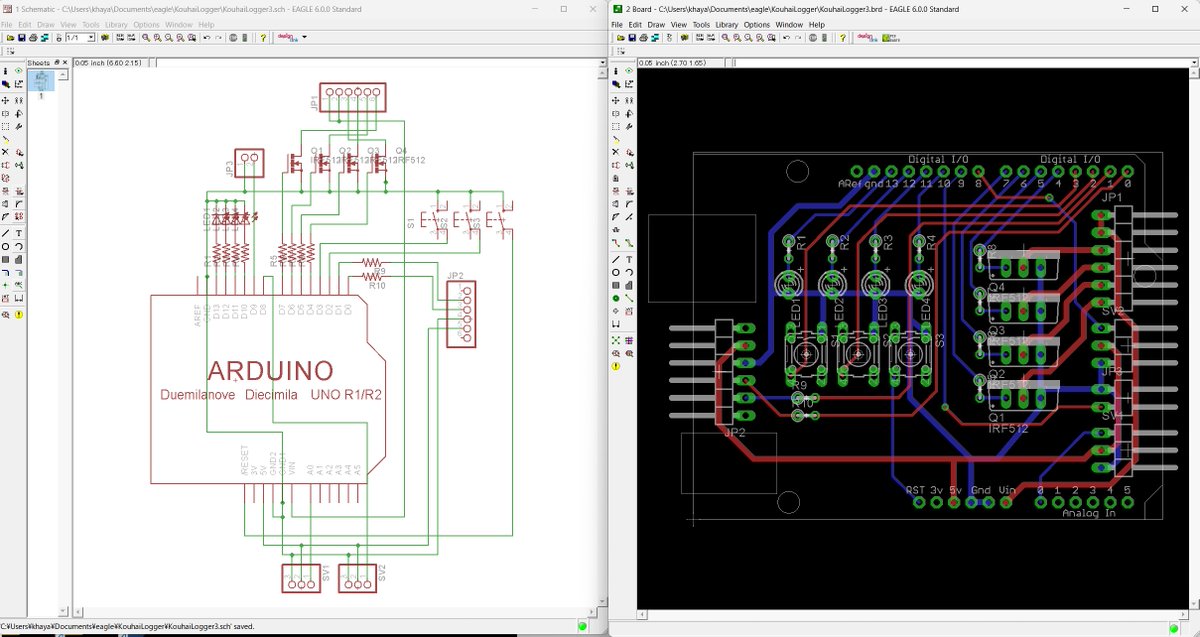Print icon in Board window toolbar
Screen dimensions: 1200x637
pos(643,38)
